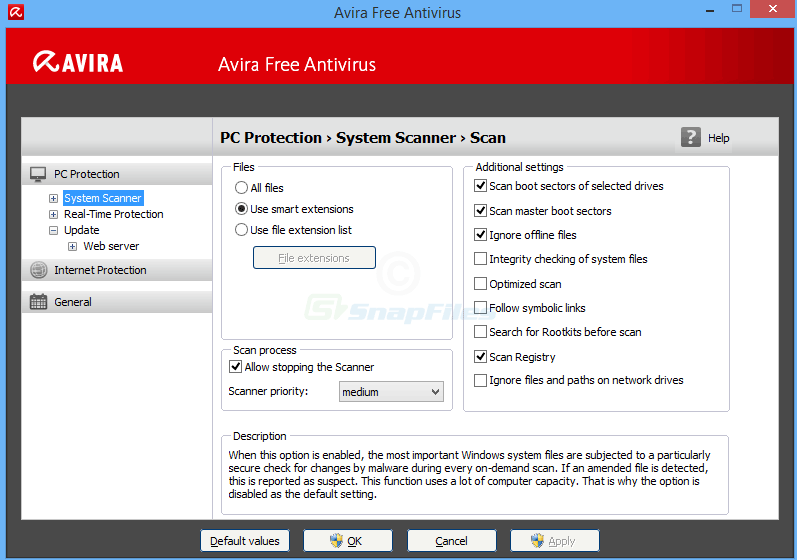Image resolution: width=797 pixels, height=560 pixels.
Task: Click the Cancel button
Action: tap(451, 541)
